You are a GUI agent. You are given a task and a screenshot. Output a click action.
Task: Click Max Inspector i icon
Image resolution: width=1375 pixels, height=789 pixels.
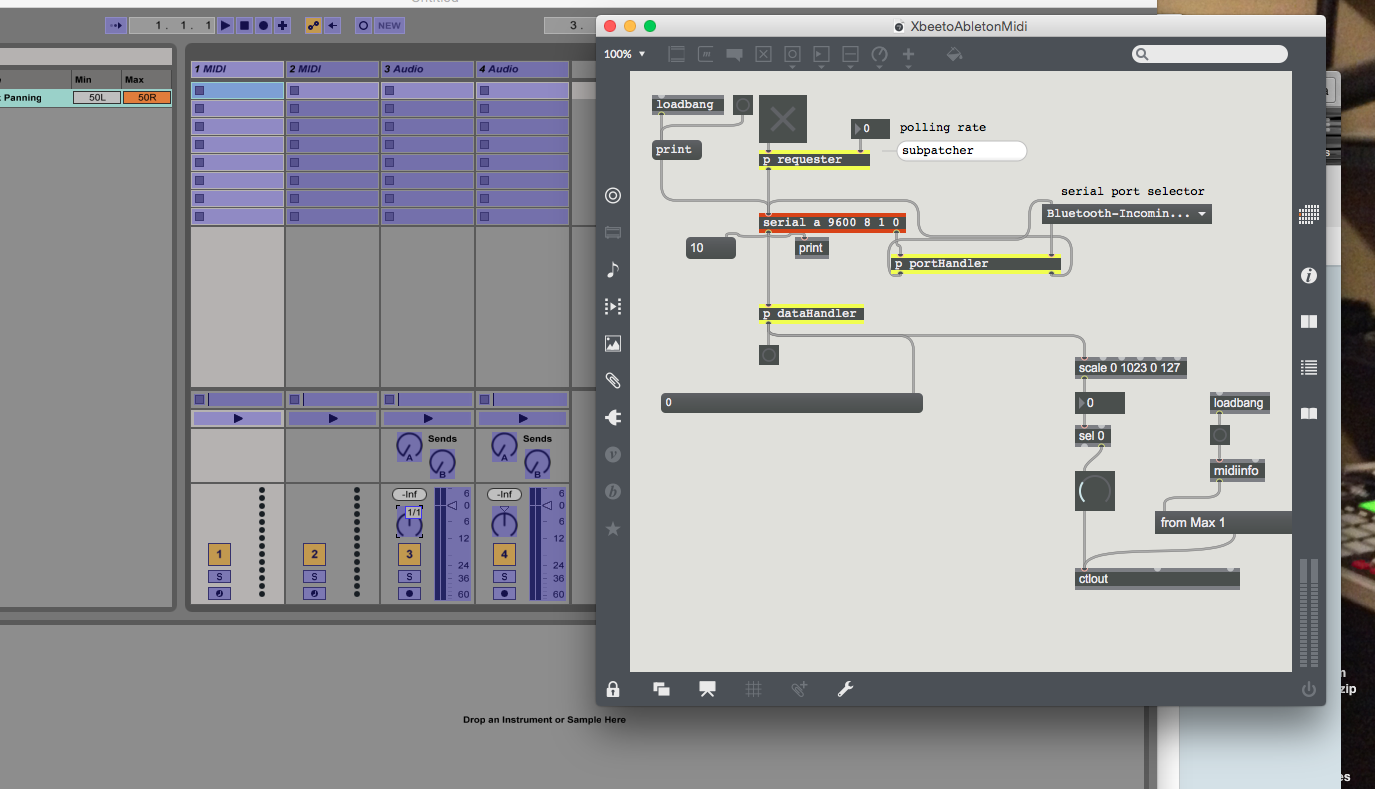[x=1308, y=276]
